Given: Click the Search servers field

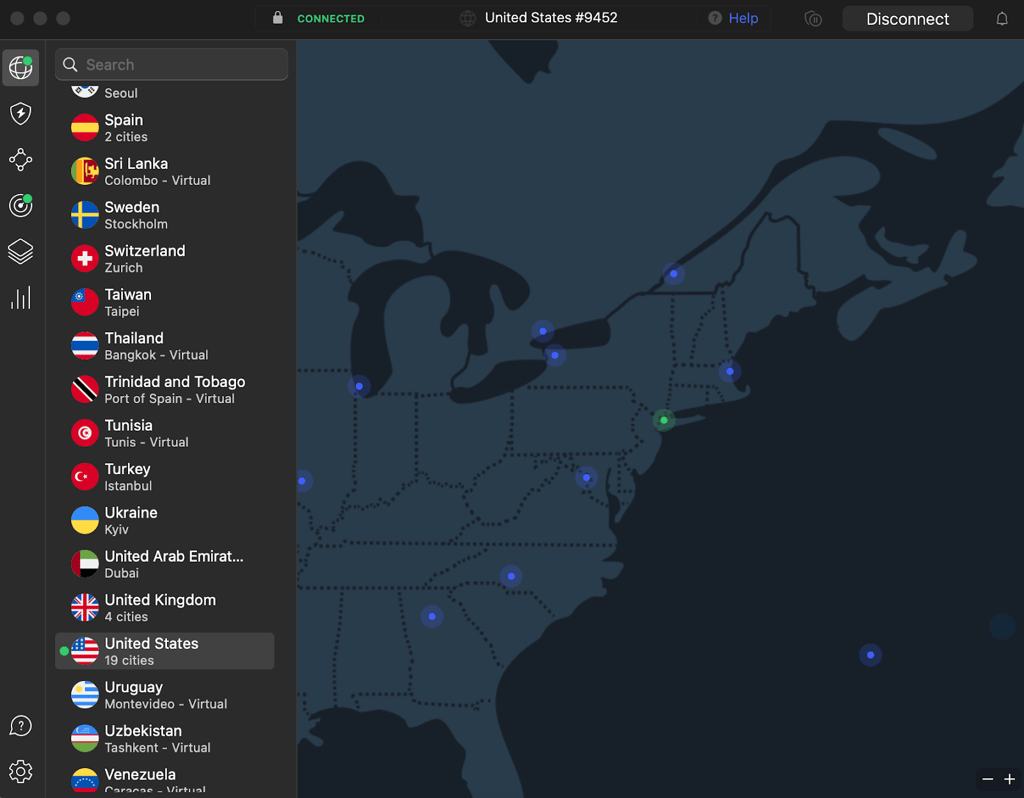Looking at the screenshot, I should click(x=171, y=65).
